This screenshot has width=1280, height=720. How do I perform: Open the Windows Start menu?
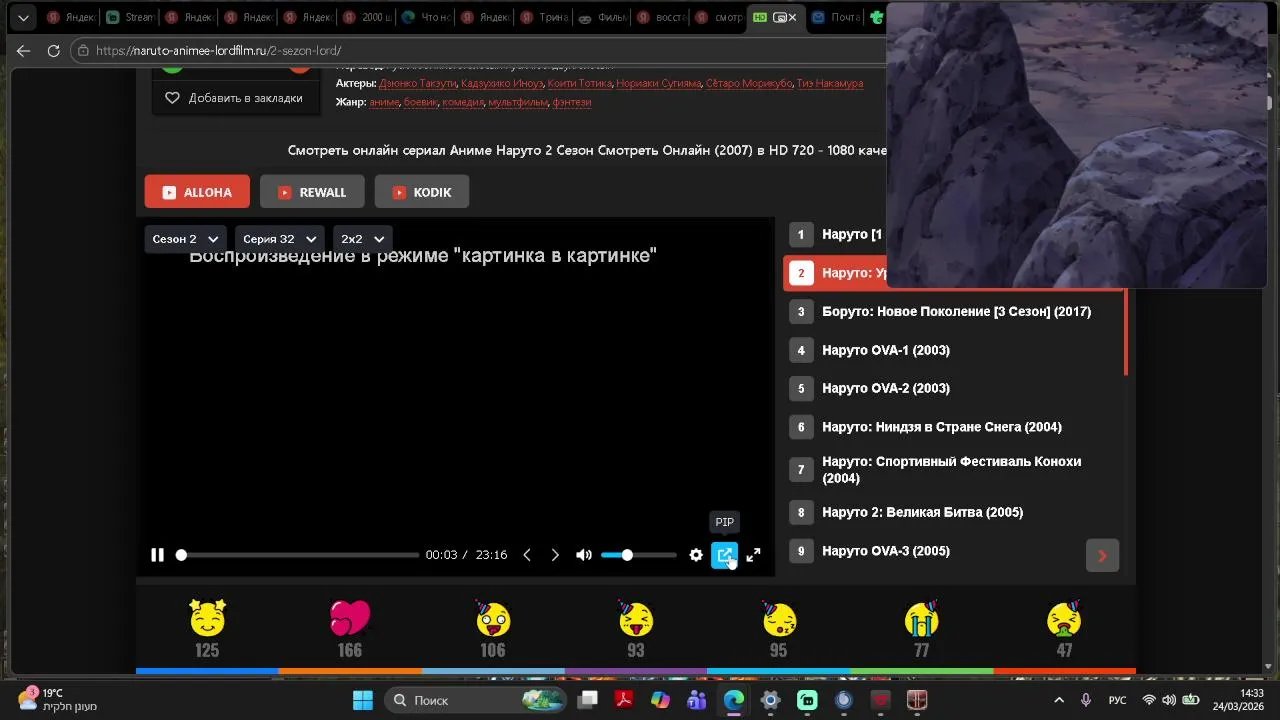coord(362,700)
